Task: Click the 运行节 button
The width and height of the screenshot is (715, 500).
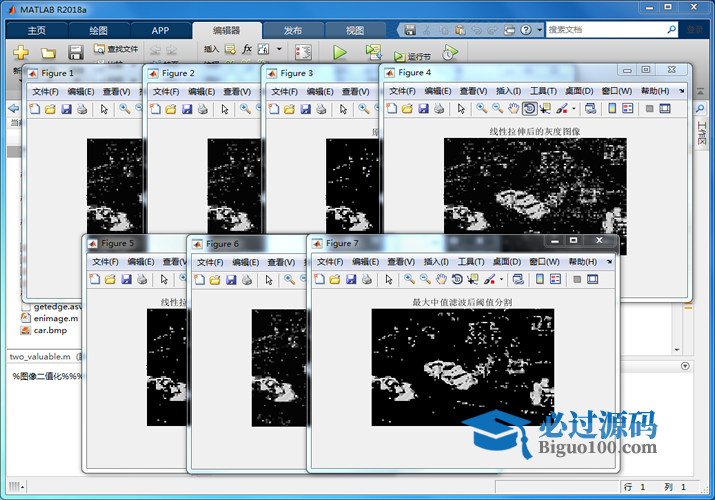Action: (412, 57)
